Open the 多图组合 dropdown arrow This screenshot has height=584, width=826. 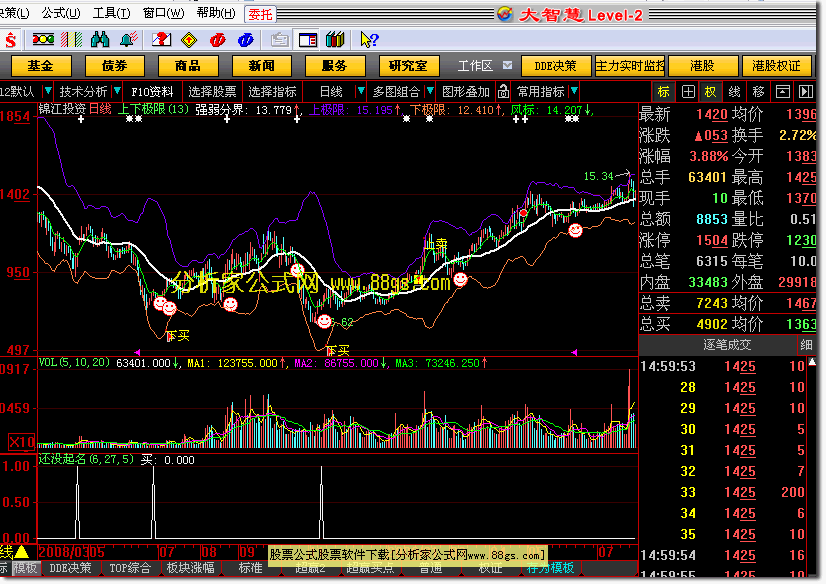430,91
